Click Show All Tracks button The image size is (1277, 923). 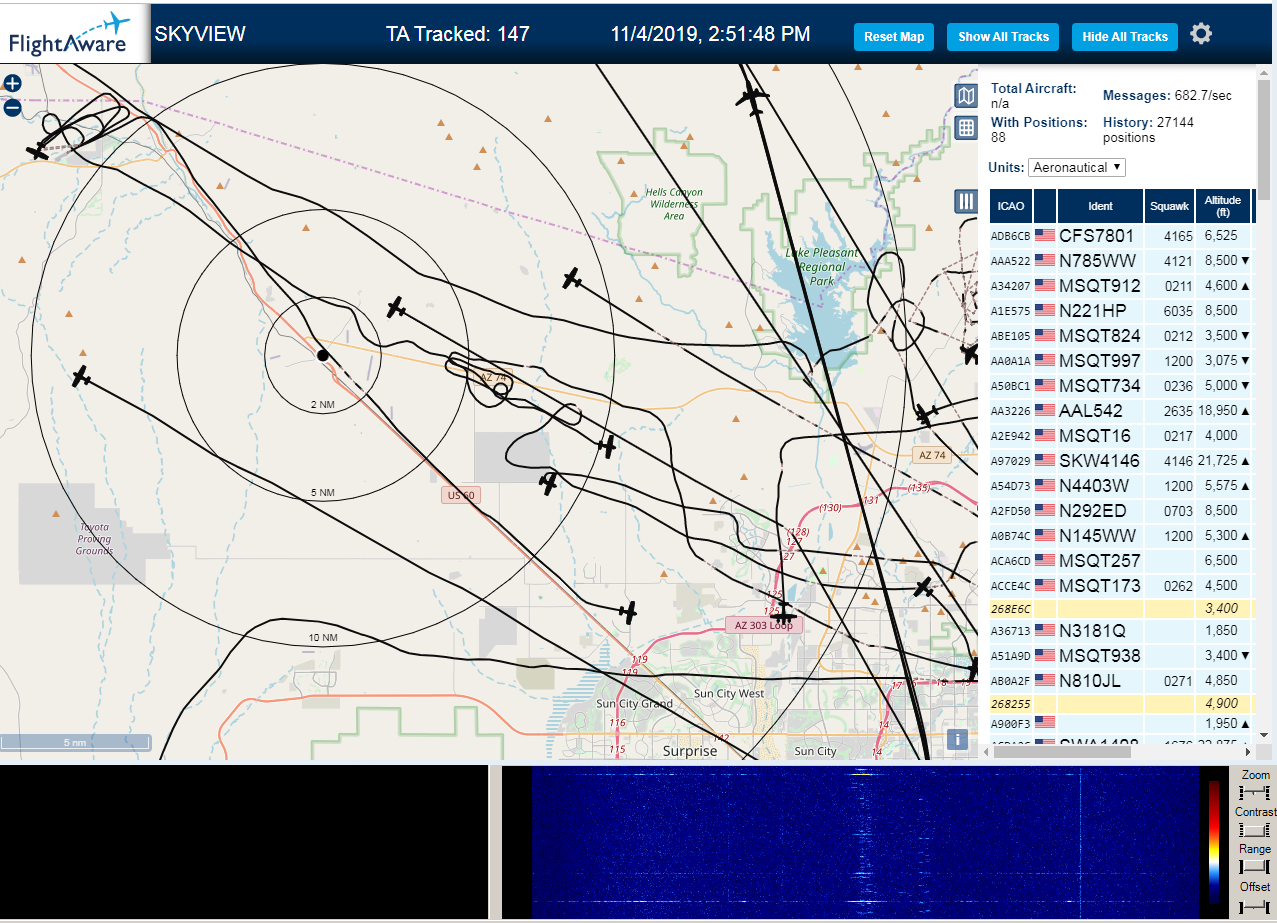1003,37
